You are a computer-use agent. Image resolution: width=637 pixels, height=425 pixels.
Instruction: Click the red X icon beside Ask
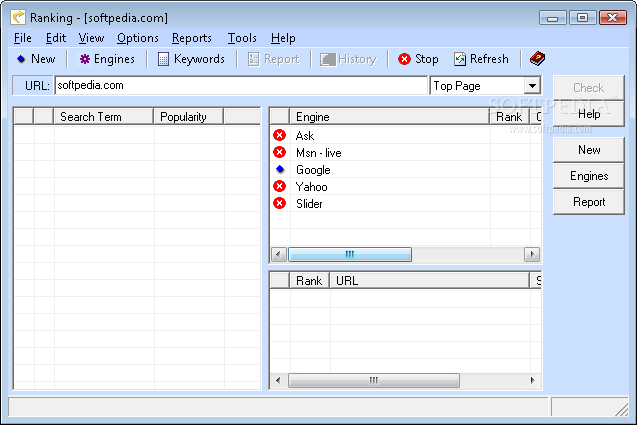click(280, 135)
